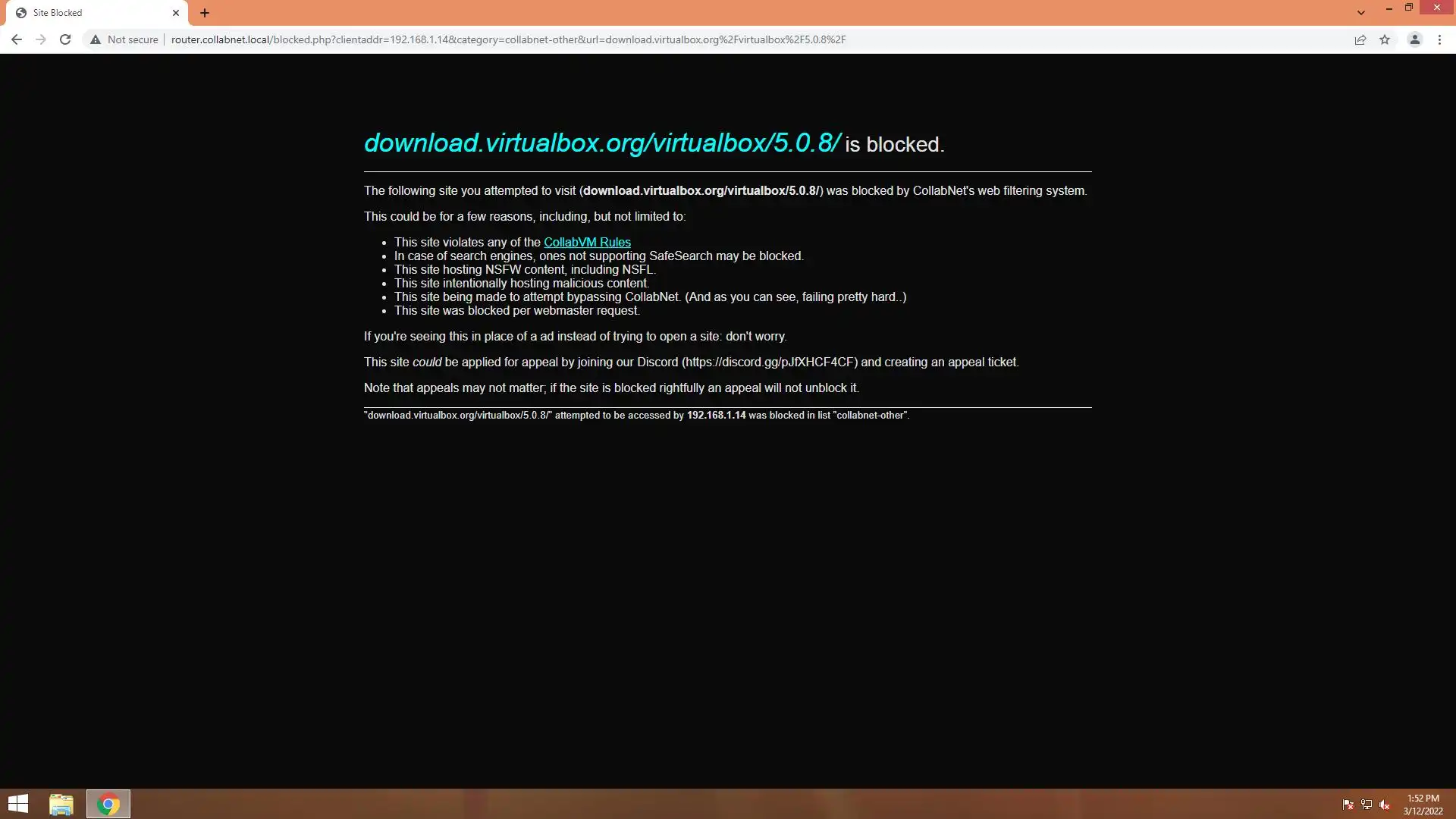
Task: Open the Windows Start menu
Action: (x=18, y=804)
